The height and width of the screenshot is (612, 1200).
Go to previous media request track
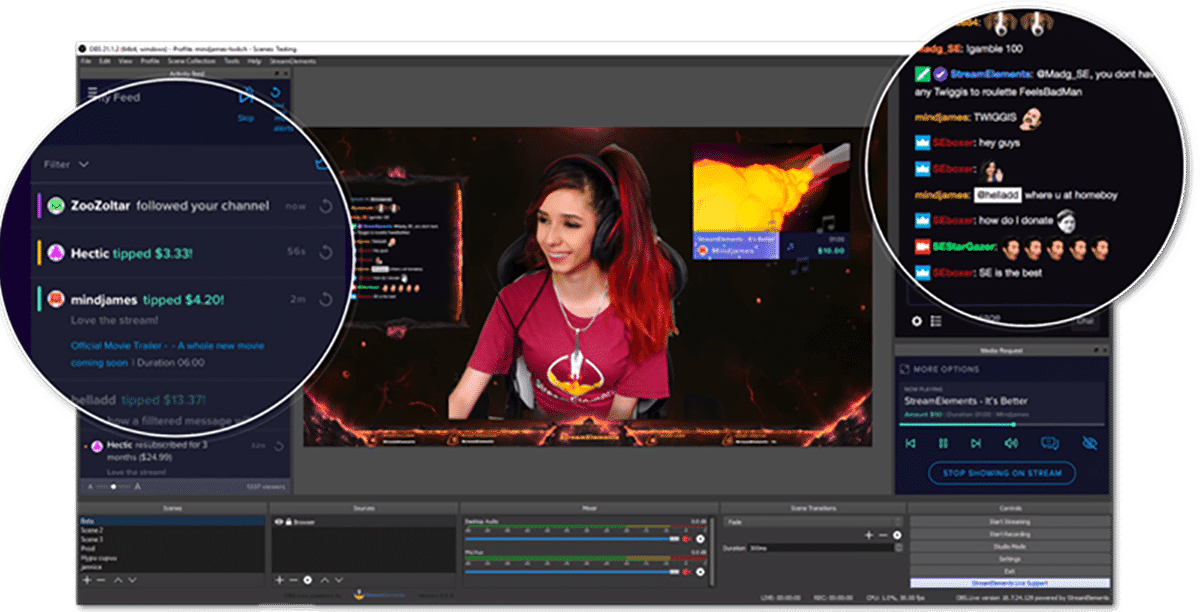tap(909, 443)
